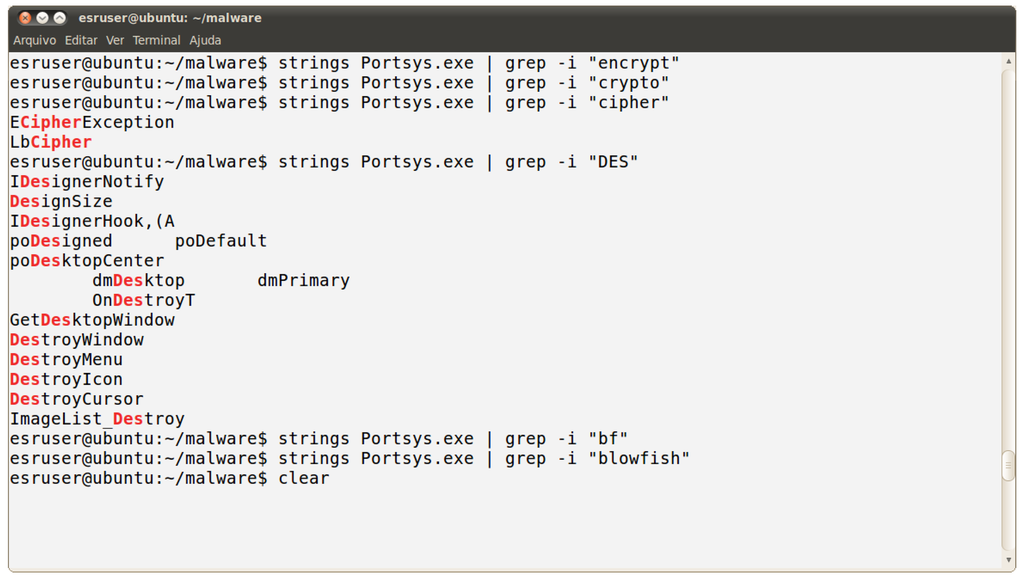Click the LbCipher output line
This screenshot has width=1024, height=581.
(x=51, y=142)
